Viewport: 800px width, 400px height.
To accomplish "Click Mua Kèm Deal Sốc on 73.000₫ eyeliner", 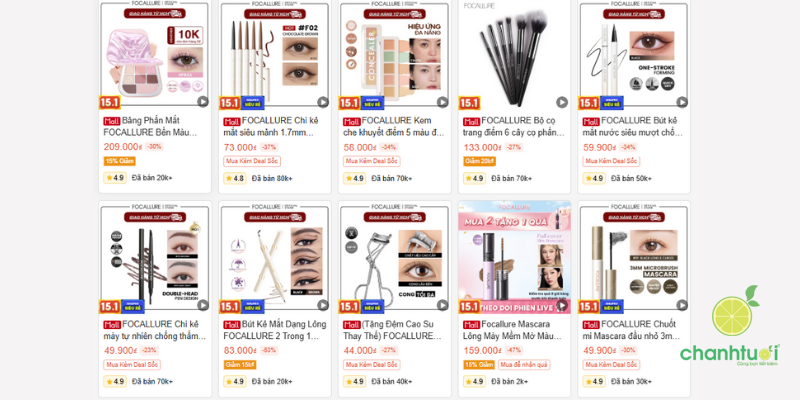I will (x=252, y=161).
